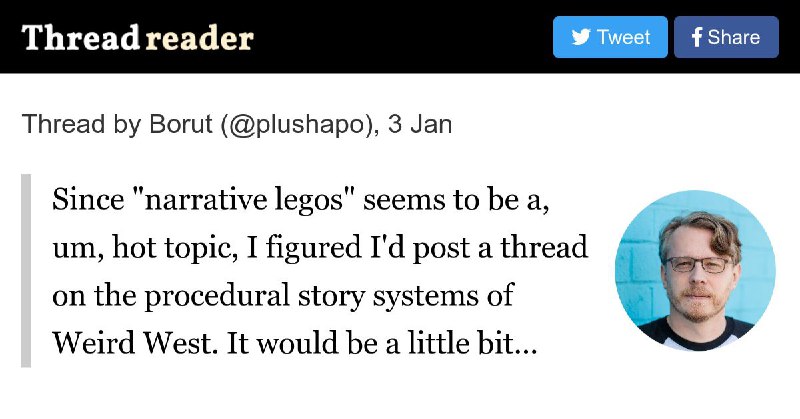Click the word "reader" in logo

[199, 39]
